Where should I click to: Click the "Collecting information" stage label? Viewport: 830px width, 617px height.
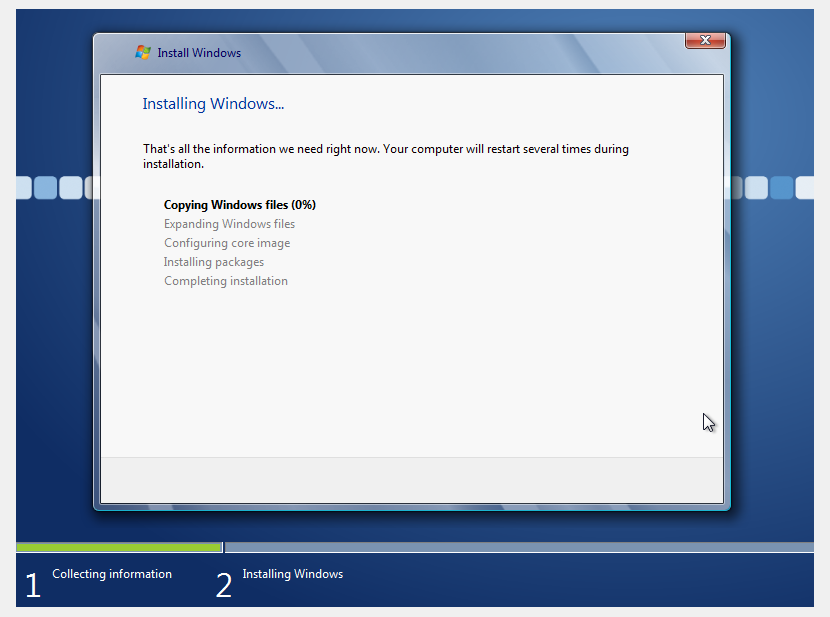[x=112, y=574]
